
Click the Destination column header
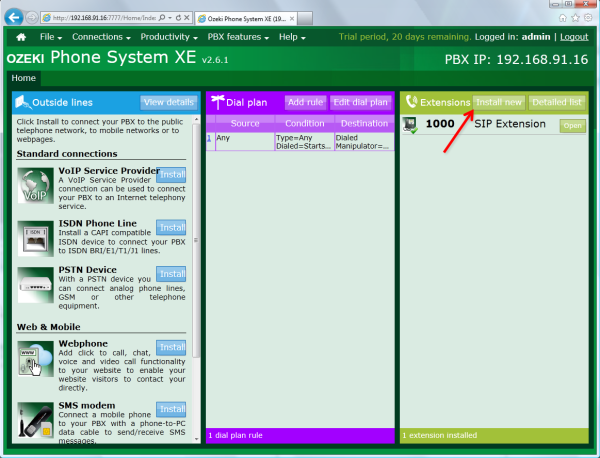coord(364,124)
